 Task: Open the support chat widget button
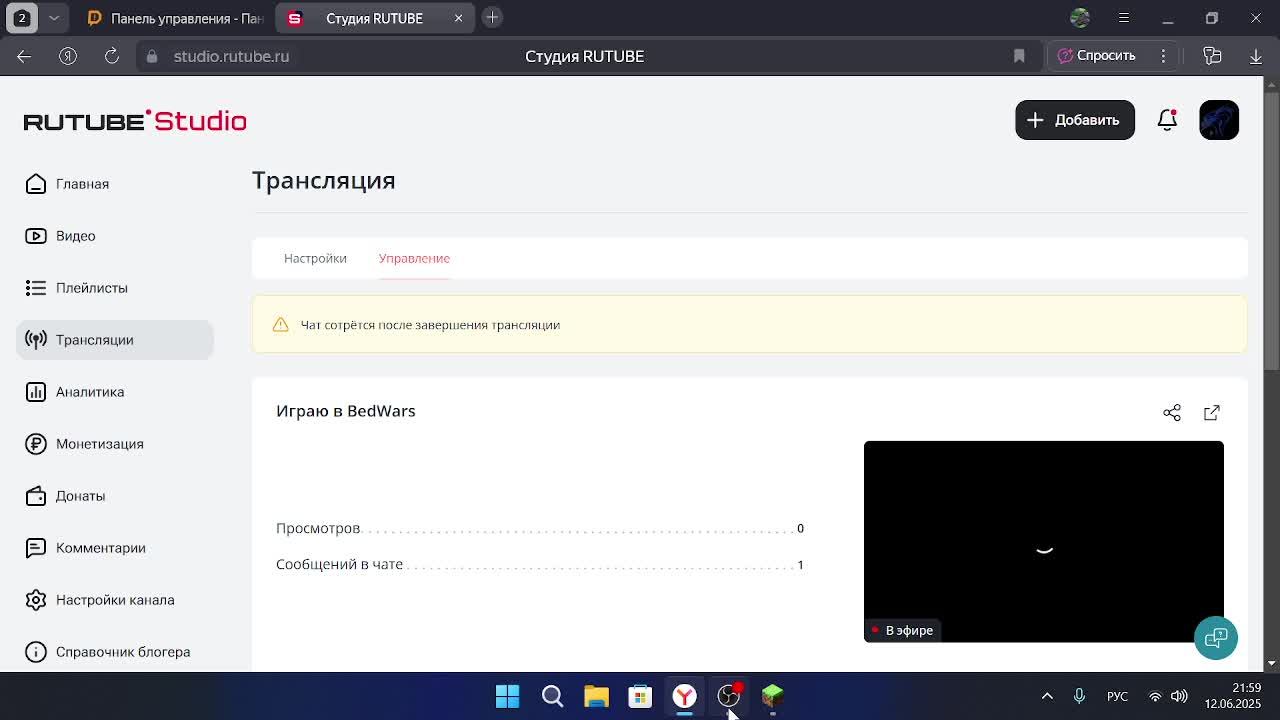coord(1216,638)
